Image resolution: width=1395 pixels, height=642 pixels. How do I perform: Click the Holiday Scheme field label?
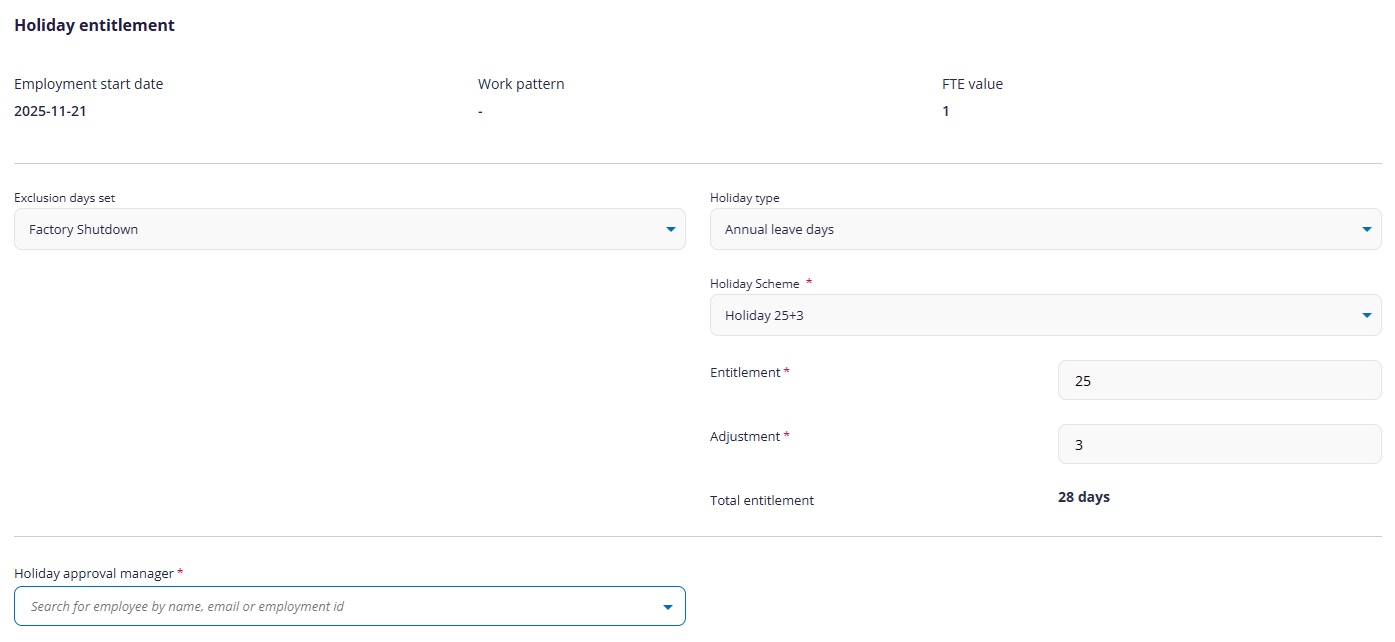(754, 284)
